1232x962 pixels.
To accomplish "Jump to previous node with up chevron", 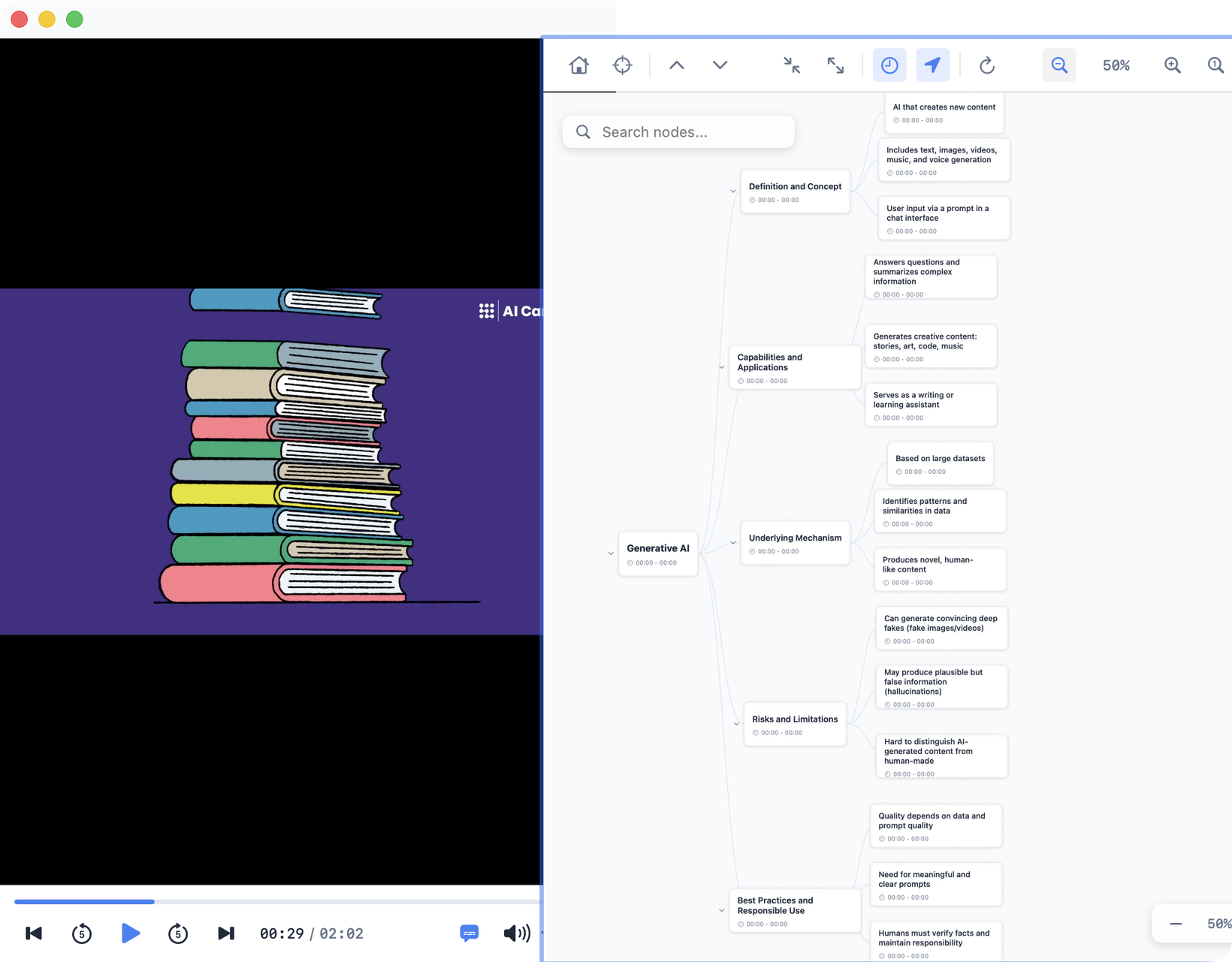I will coord(677,65).
